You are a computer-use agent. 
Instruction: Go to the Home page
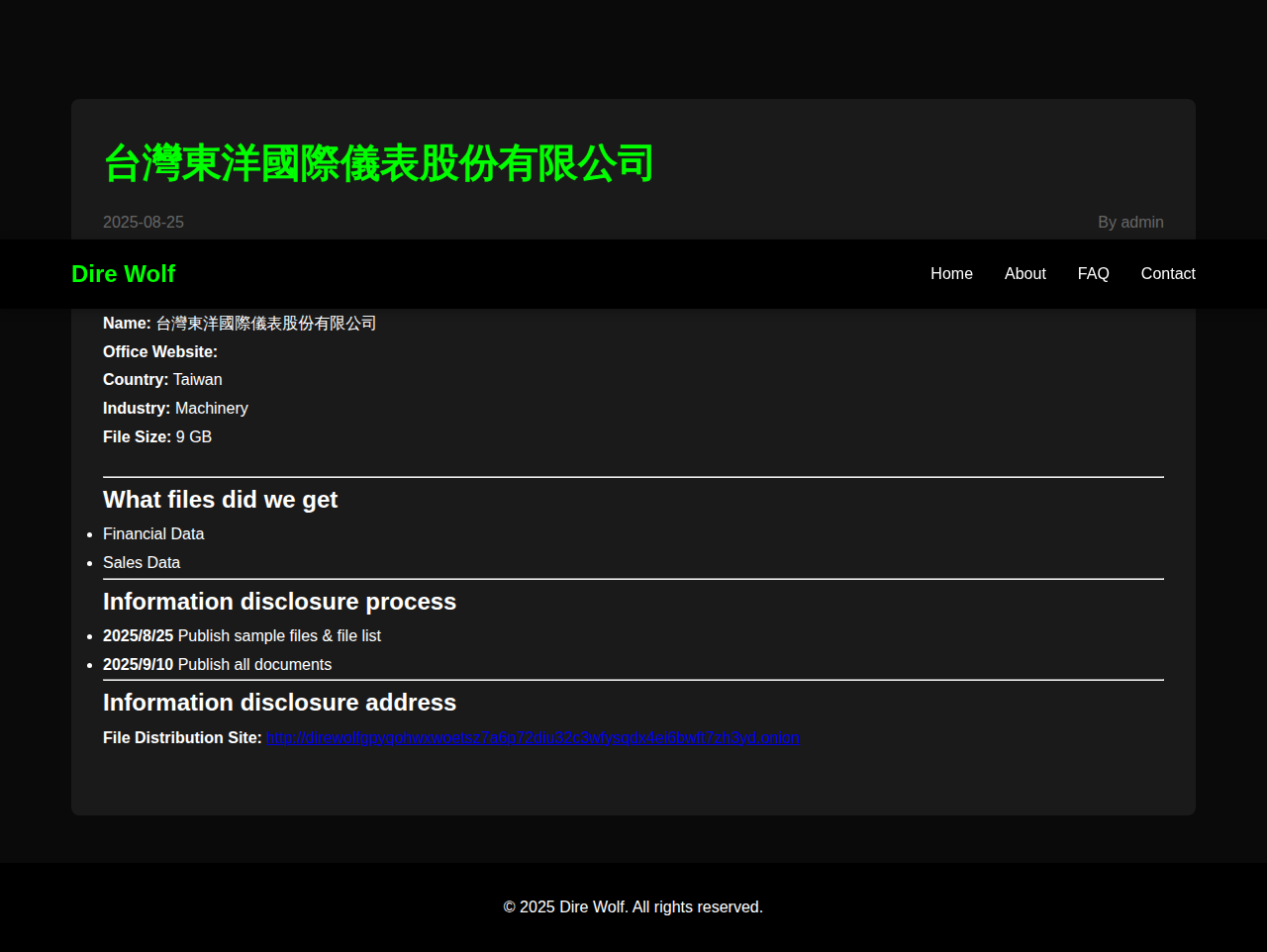pos(951,274)
